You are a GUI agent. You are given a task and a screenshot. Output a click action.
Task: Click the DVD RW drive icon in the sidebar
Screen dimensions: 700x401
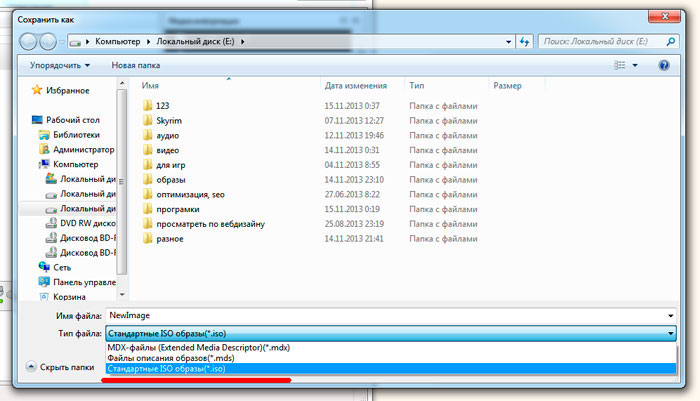coord(51,223)
